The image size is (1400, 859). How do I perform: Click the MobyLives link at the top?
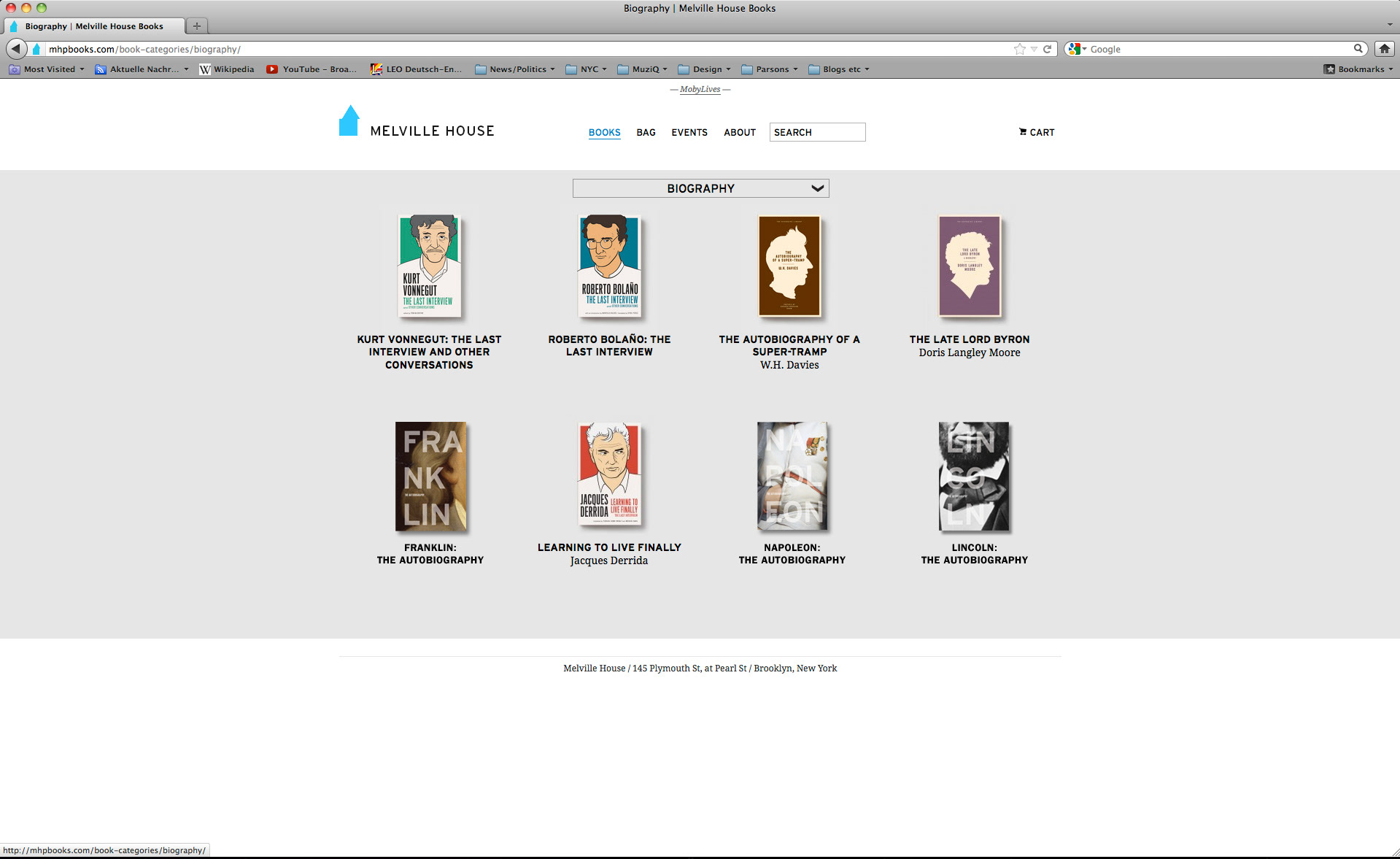point(700,89)
